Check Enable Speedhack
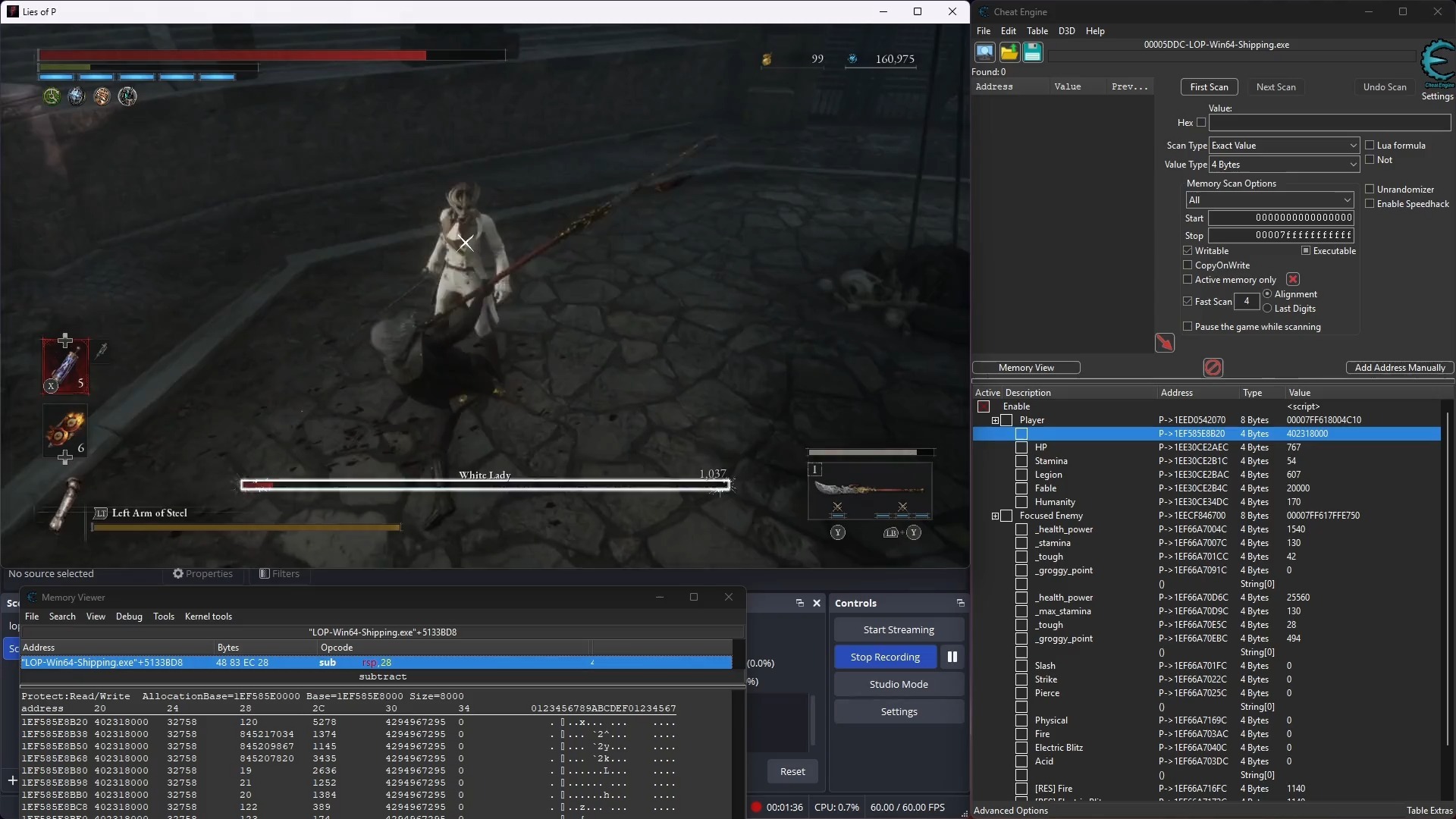This screenshot has height=819, width=1456. point(1370,203)
